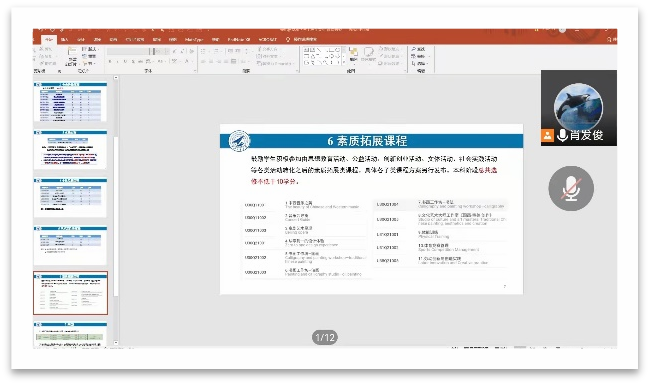The height and width of the screenshot is (384, 650).
Task: Toggle Bold formatting in the Font group
Action: 110,61
